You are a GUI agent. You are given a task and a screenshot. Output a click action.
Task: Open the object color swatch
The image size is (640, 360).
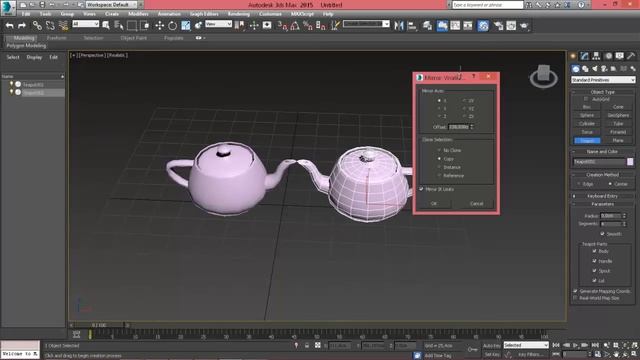click(x=630, y=162)
